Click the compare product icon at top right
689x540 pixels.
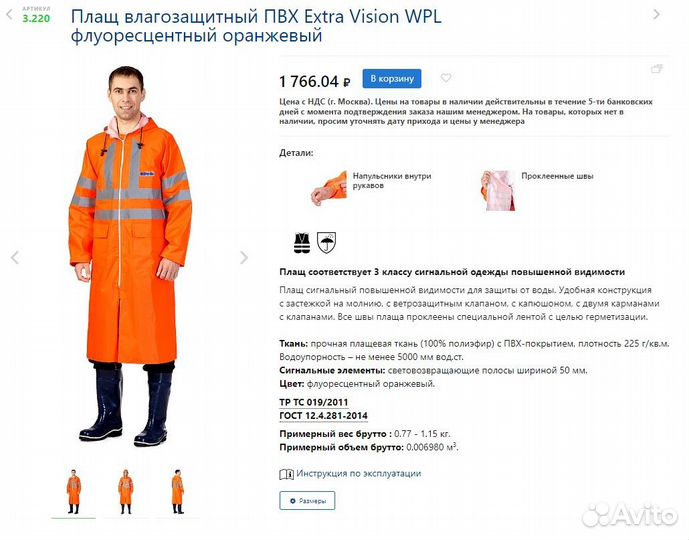coord(656,69)
